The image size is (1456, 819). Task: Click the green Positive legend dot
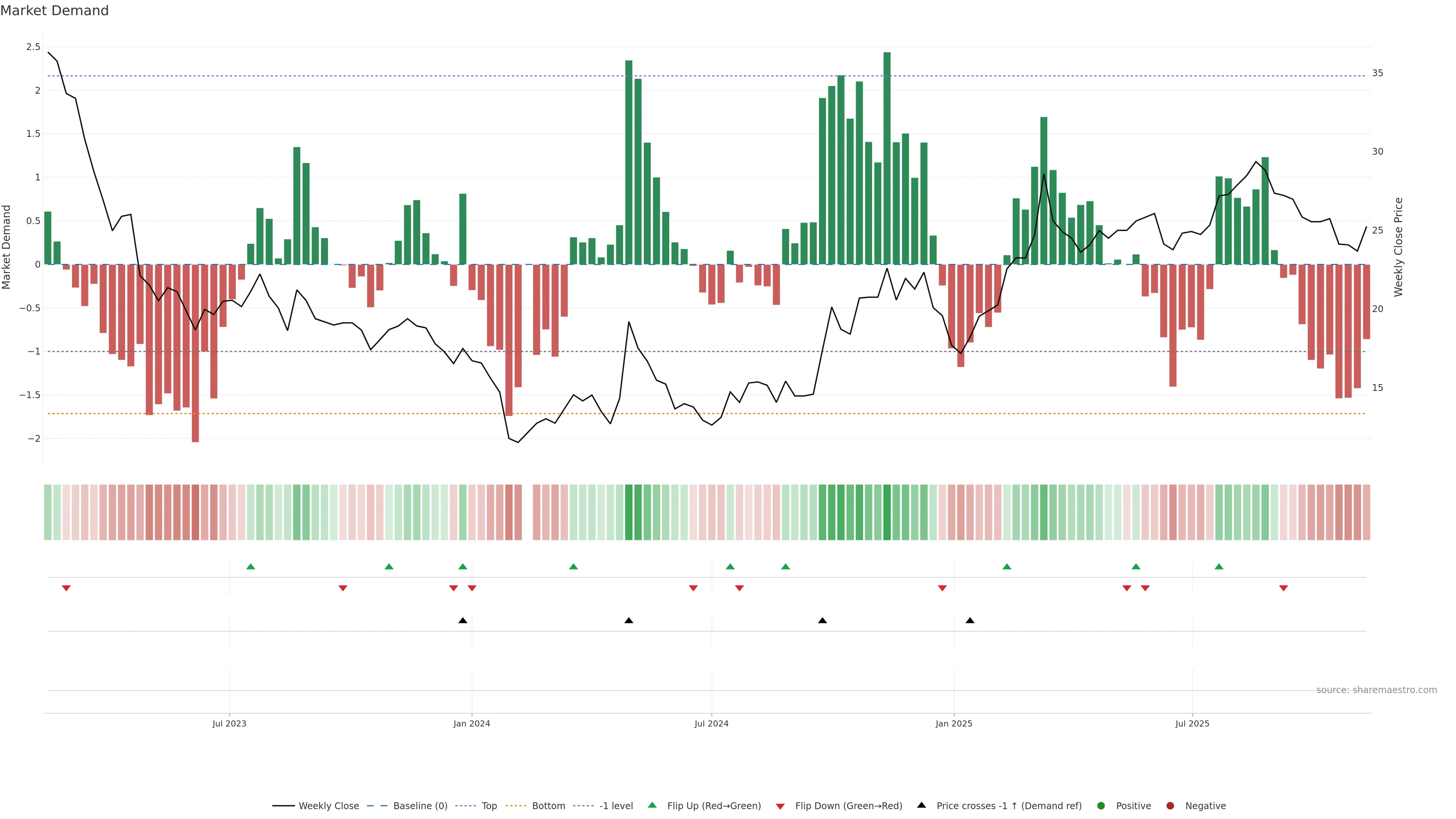[1100, 806]
